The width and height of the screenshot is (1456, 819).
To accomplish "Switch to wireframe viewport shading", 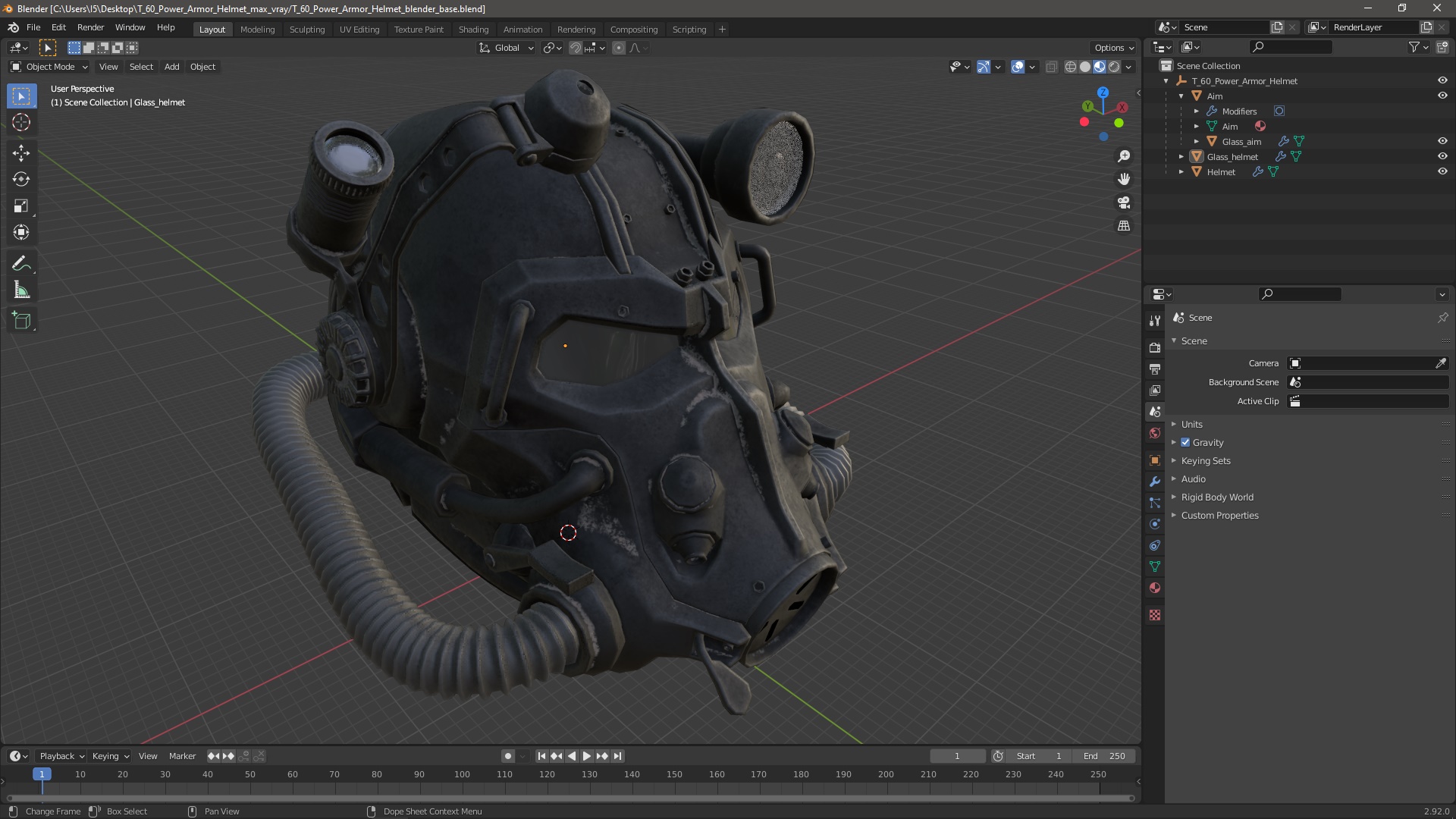I will tap(1071, 67).
